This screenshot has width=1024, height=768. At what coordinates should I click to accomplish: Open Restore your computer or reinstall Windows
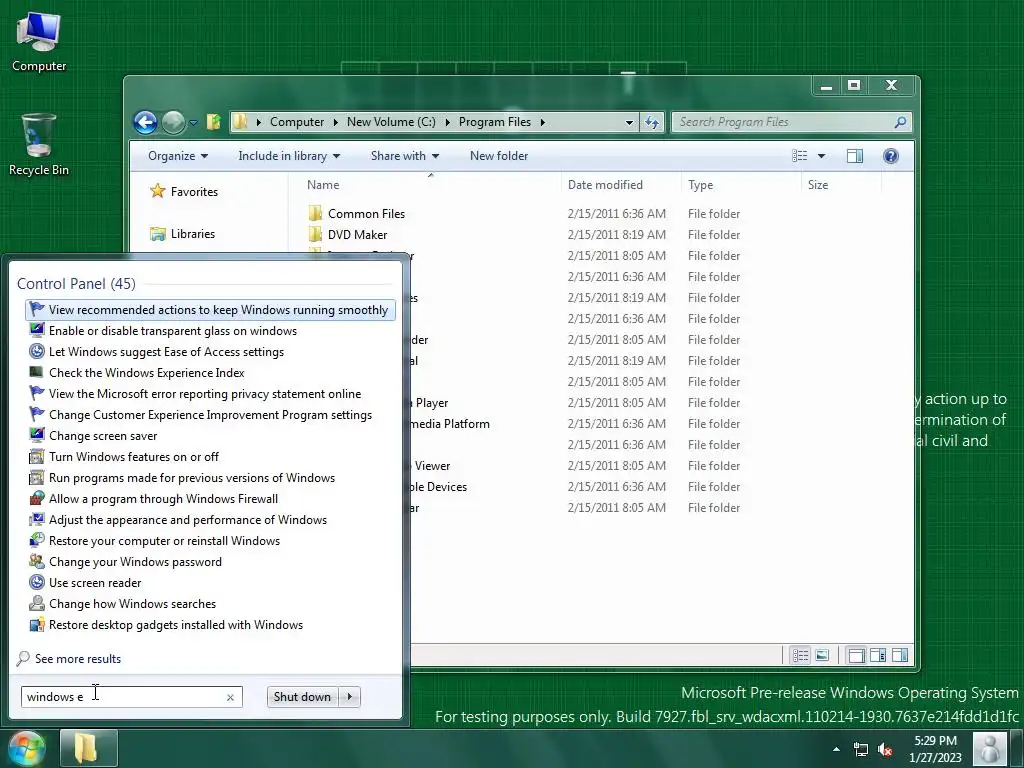click(155, 541)
